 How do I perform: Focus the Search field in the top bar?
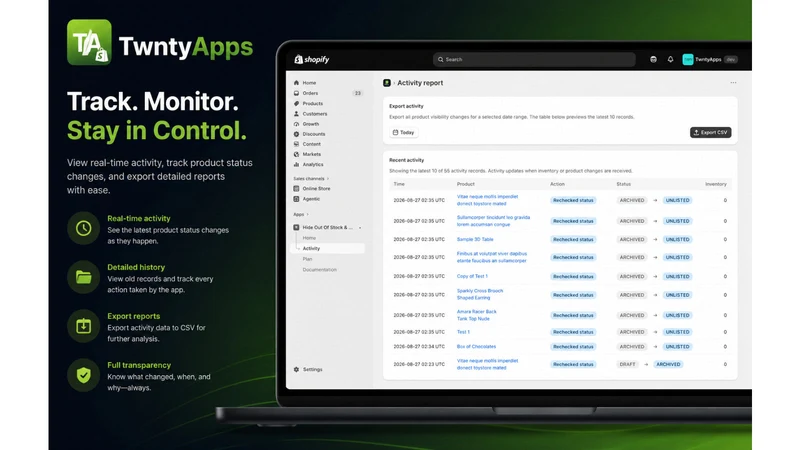(534, 60)
